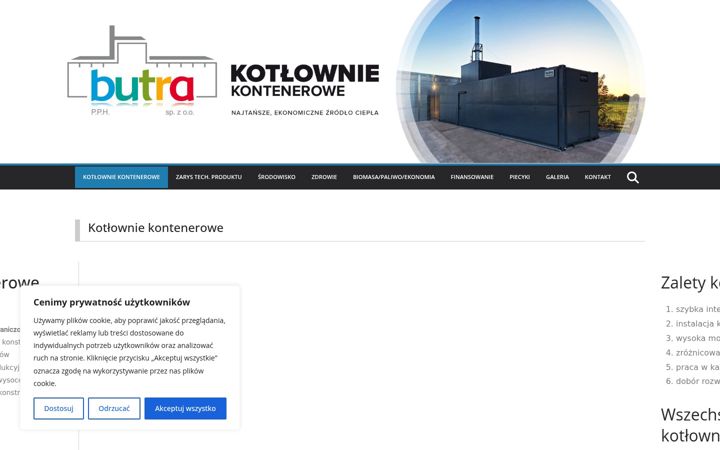Image resolution: width=720 pixels, height=450 pixels.
Task: Click the Kotłownie Kontenerowe banner title
Action: coord(305,81)
